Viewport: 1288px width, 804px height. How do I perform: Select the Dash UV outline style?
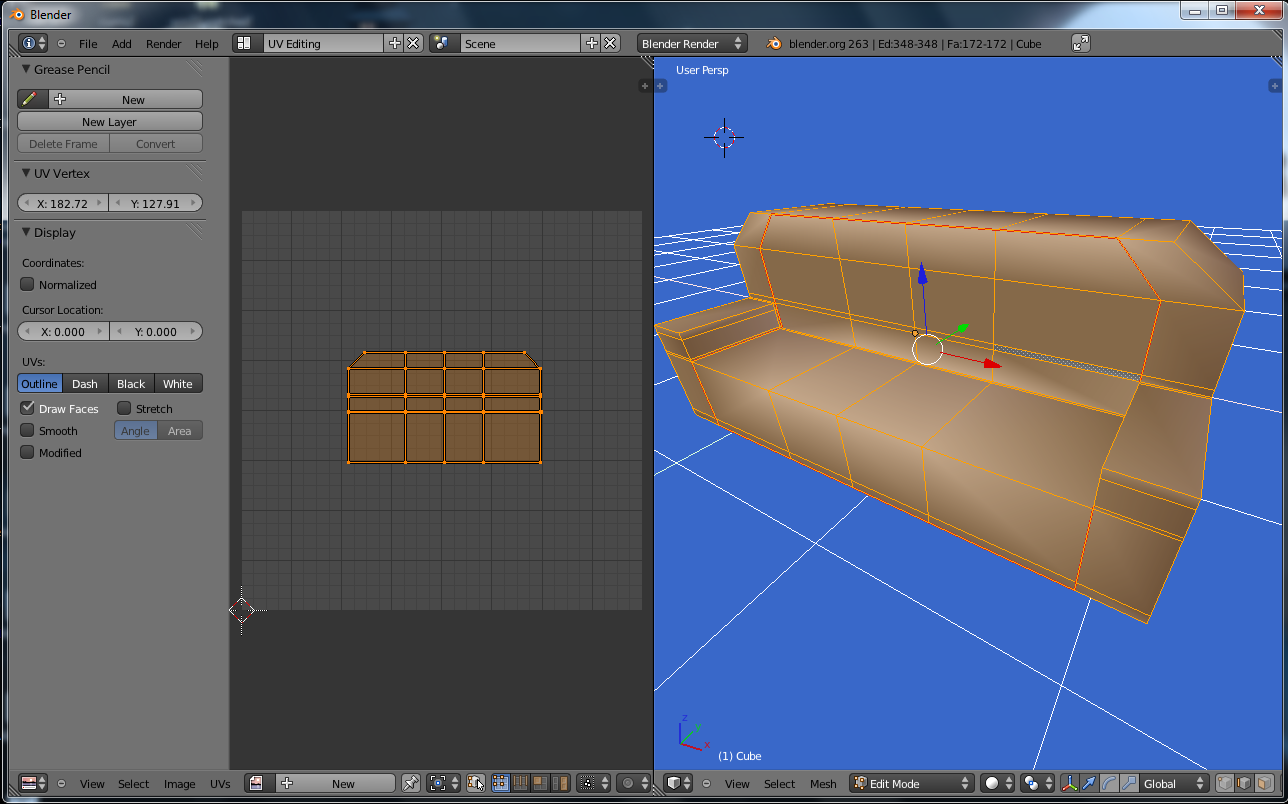pos(85,384)
